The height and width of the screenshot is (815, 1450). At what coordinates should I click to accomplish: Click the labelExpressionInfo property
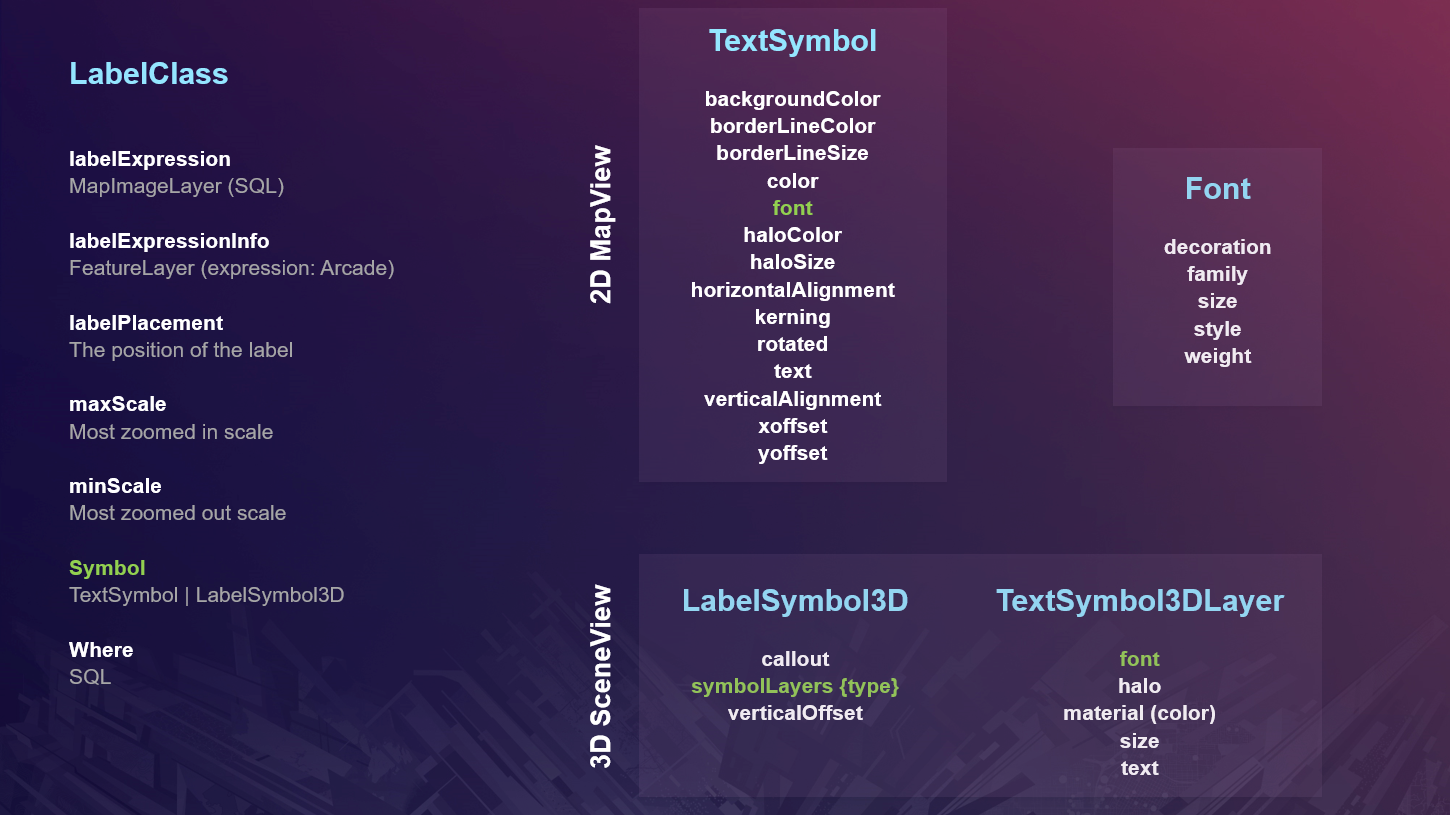coord(169,241)
